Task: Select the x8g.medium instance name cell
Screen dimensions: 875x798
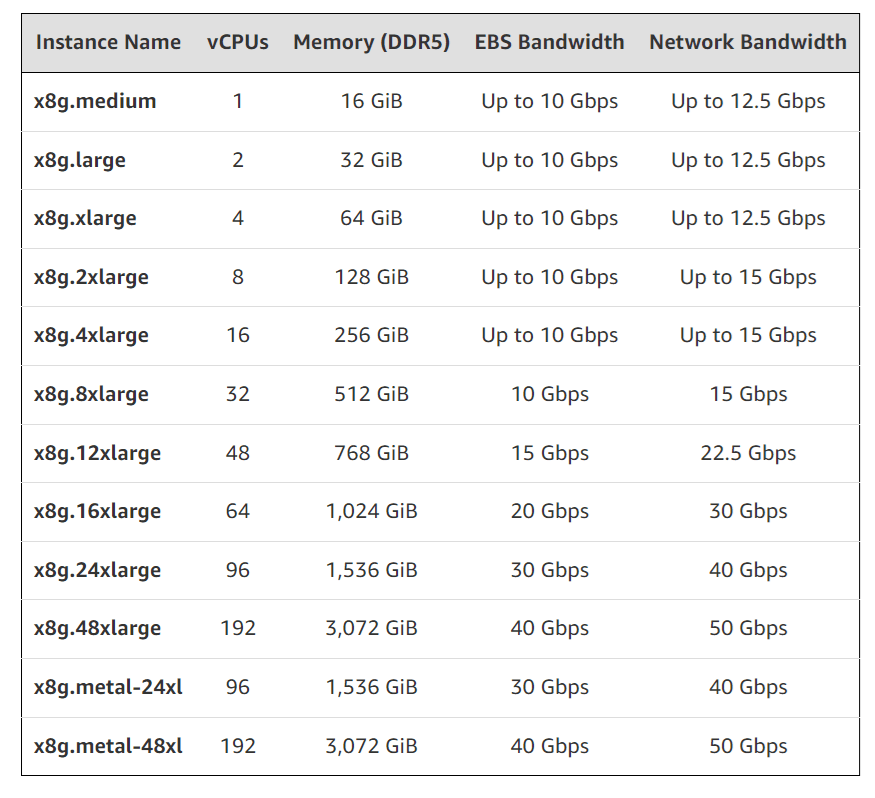Action: (95, 101)
